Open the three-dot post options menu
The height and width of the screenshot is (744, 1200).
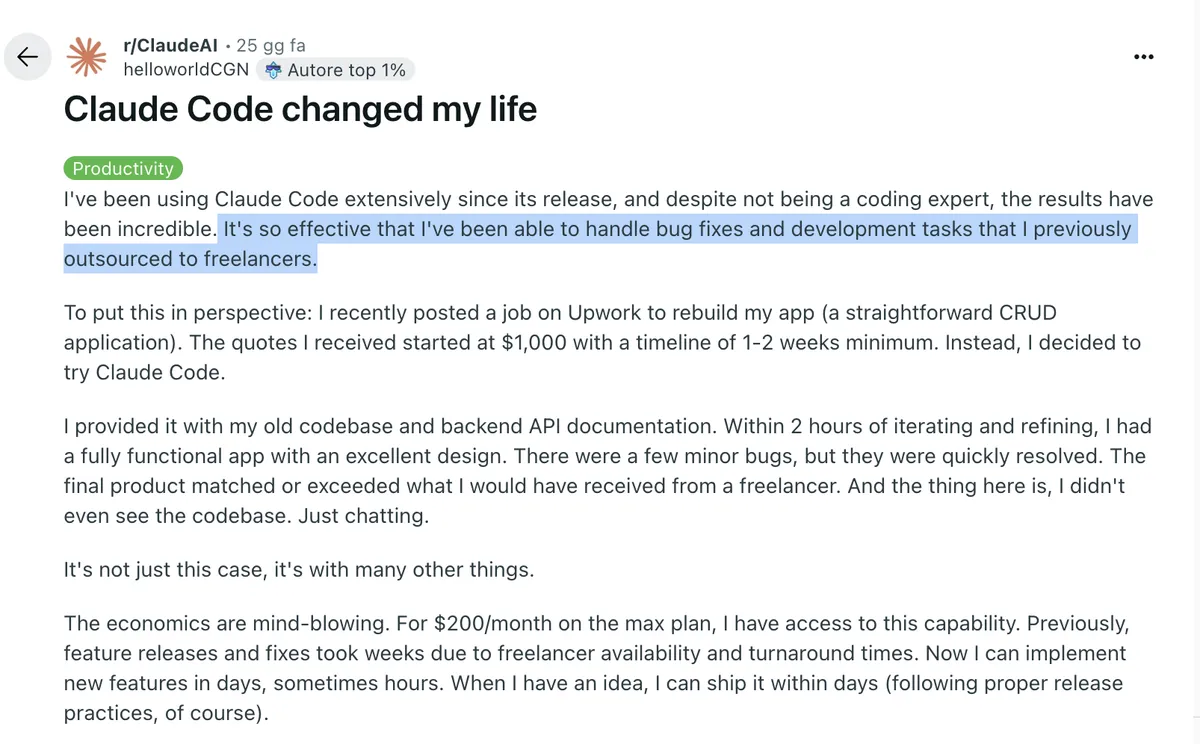click(x=1144, y=57)
